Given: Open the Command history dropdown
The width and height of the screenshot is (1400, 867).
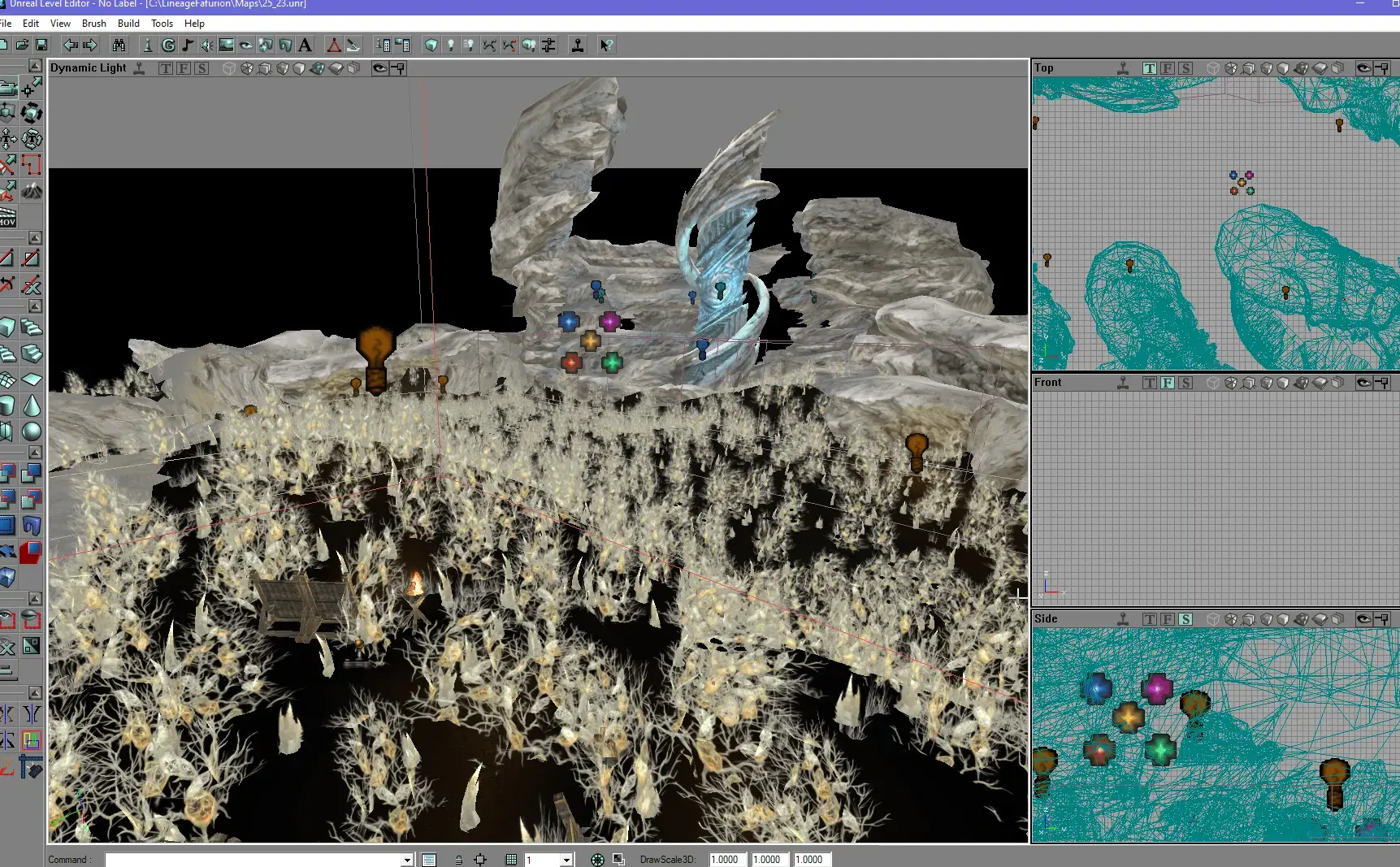Looking at the screenshot, I should point(407,860).
